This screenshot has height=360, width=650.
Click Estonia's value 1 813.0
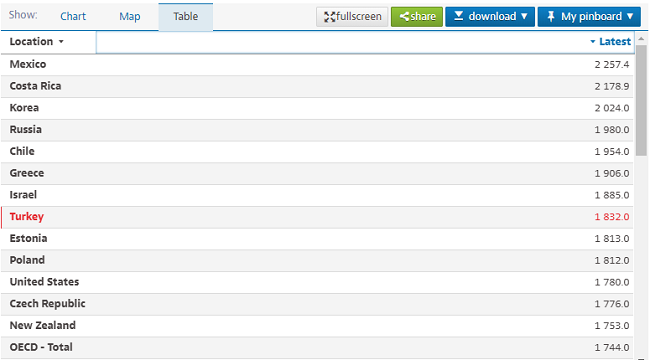[x=611, y=239]
